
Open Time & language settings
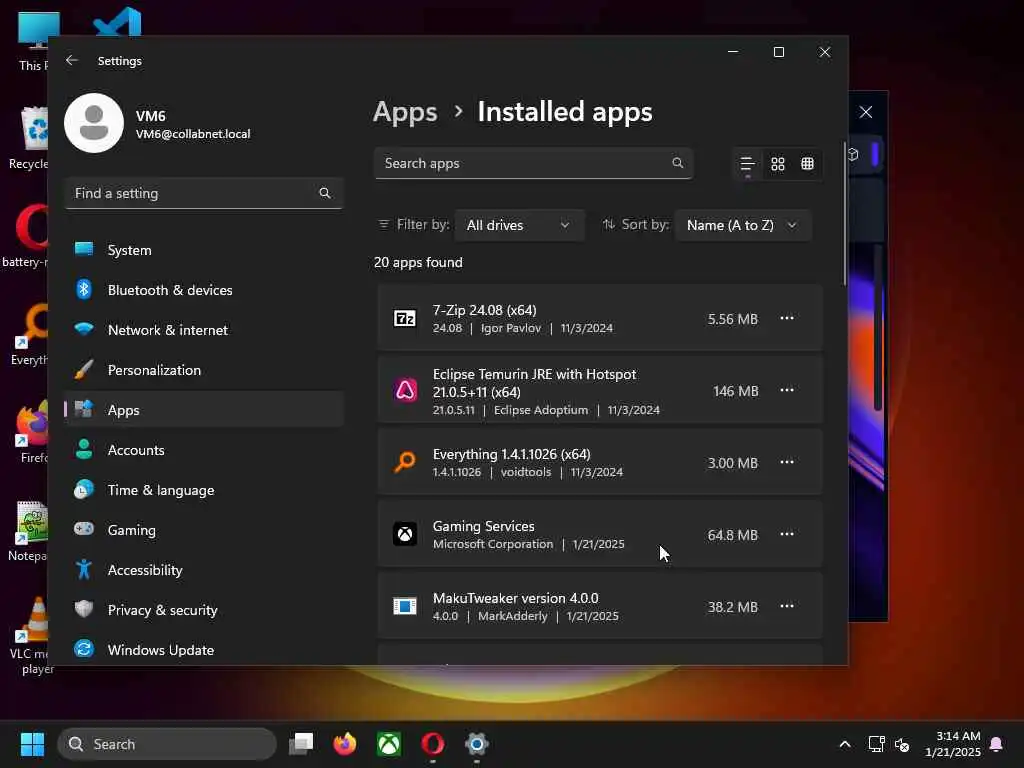pyautogui.click(x=204, y=490)
